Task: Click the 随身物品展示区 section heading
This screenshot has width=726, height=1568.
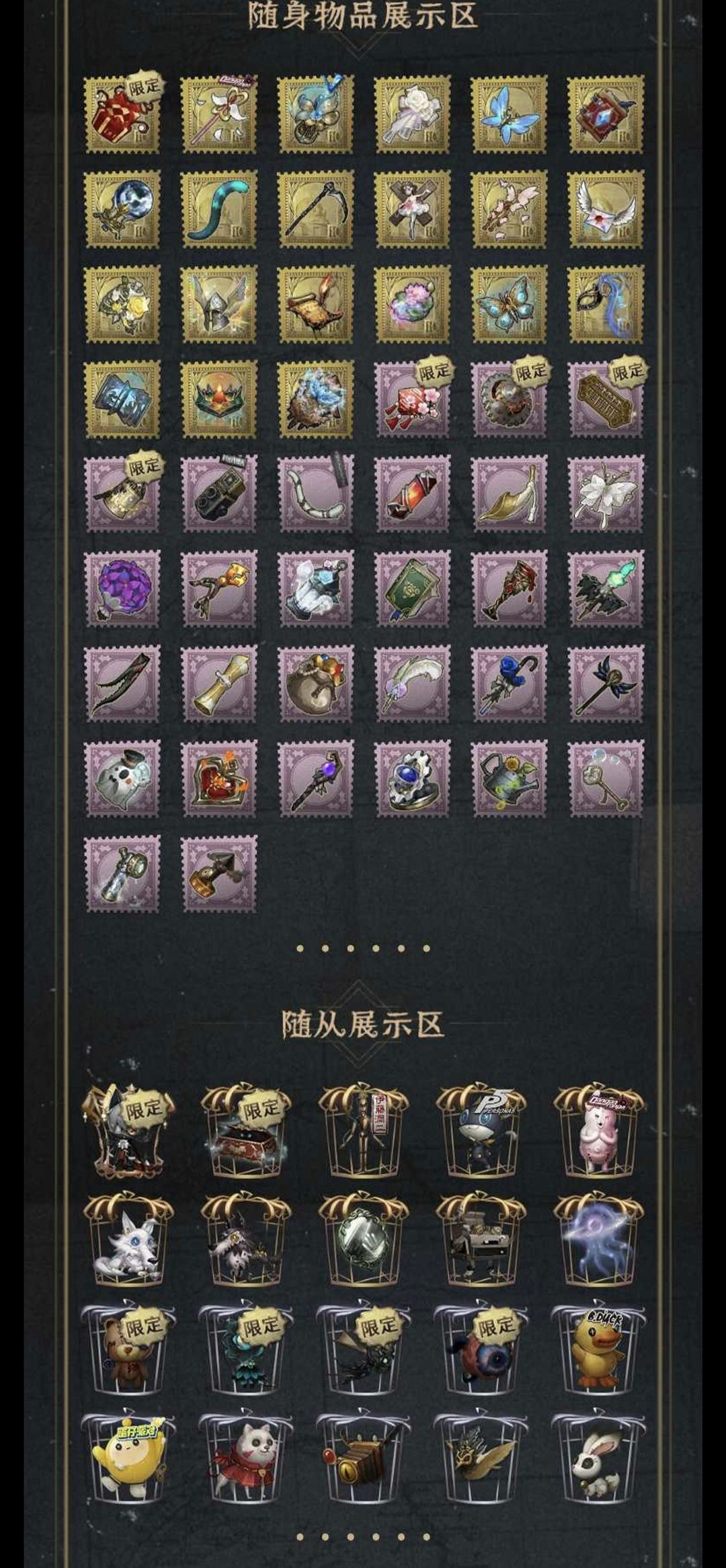Action: (x=363, y=16)
